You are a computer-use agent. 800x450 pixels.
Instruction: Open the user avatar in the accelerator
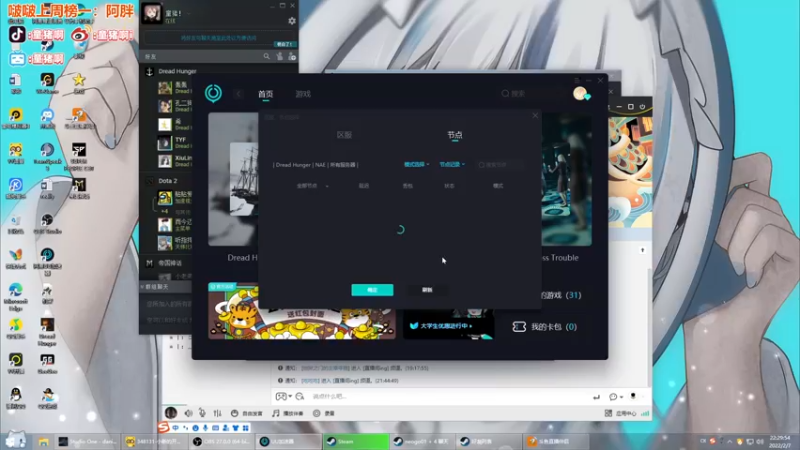[x=580, y=93]
